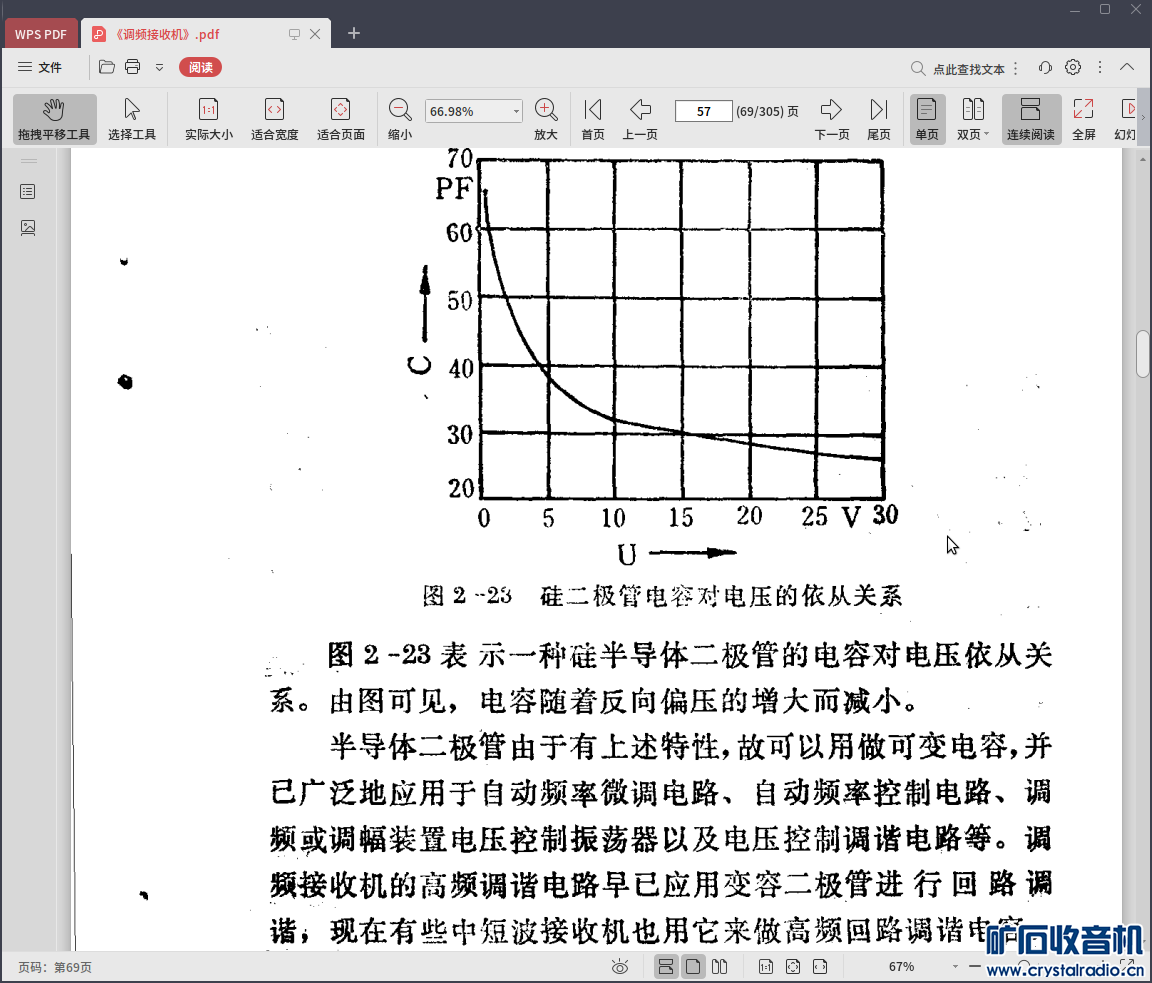Image resolution: width=1152 pixels, height=983 pixels.
Task: Open search options beside 点此查找文本
Action: [x=1015, y=68]
